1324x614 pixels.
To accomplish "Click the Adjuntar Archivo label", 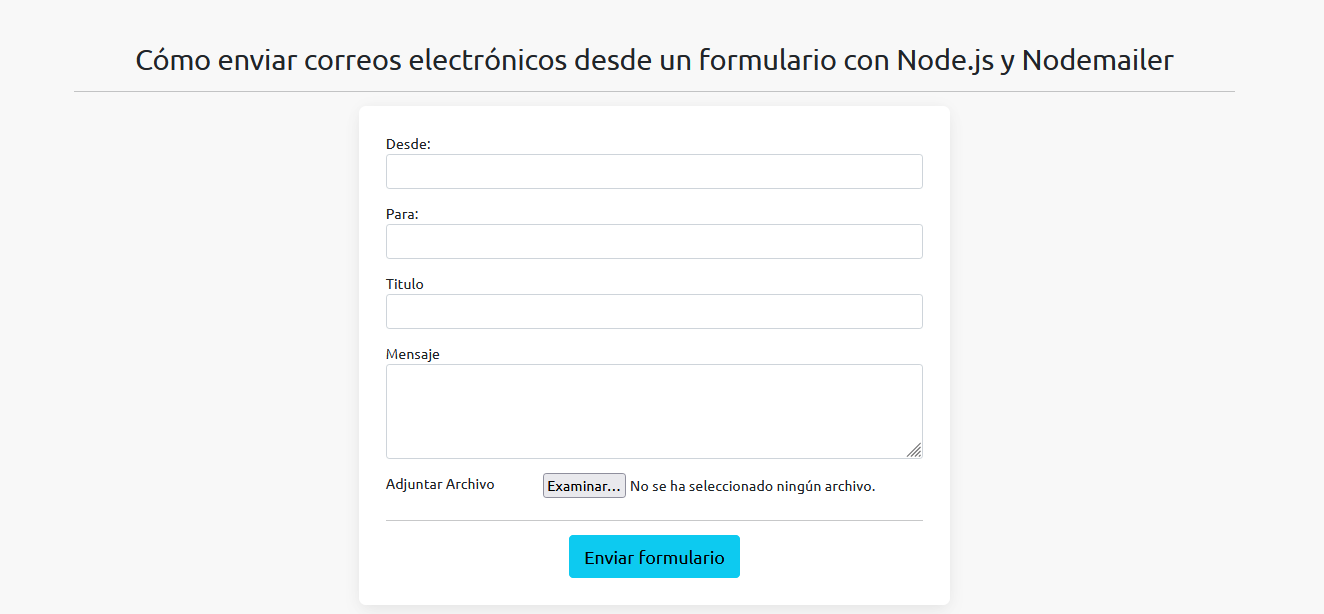I will tap(440, 484).
